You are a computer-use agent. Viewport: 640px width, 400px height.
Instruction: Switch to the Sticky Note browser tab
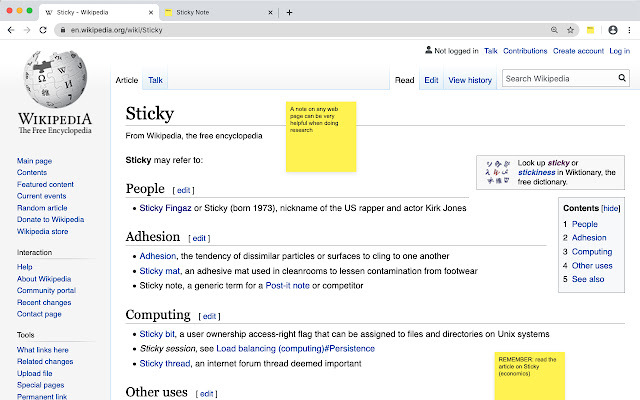pos(218,13)
